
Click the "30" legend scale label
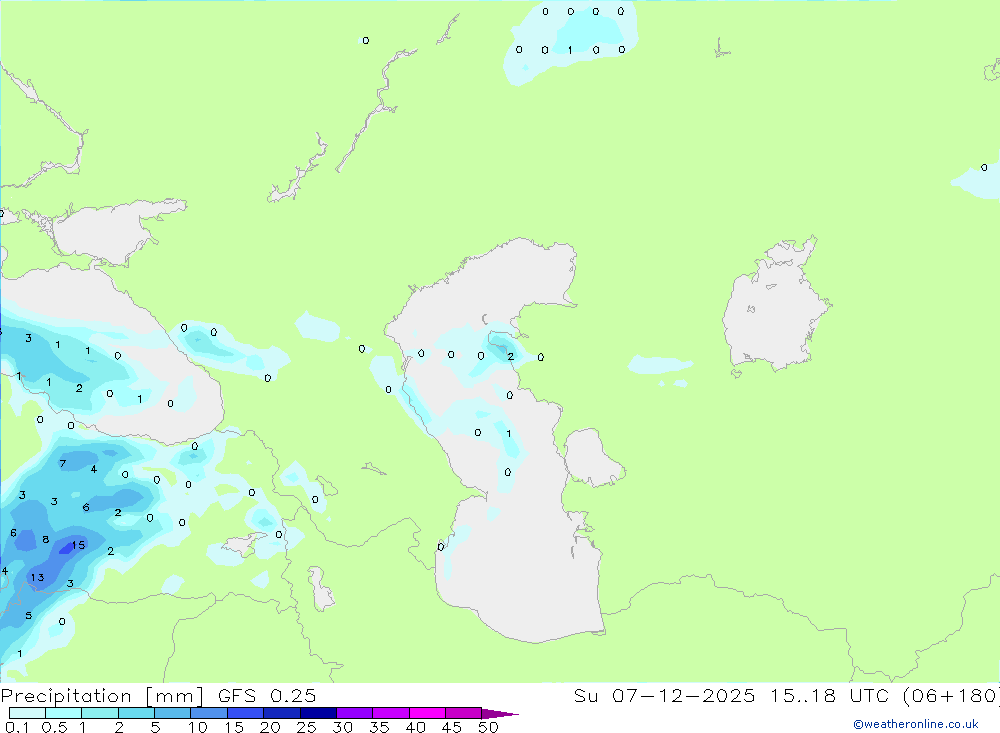pos(342,727)
